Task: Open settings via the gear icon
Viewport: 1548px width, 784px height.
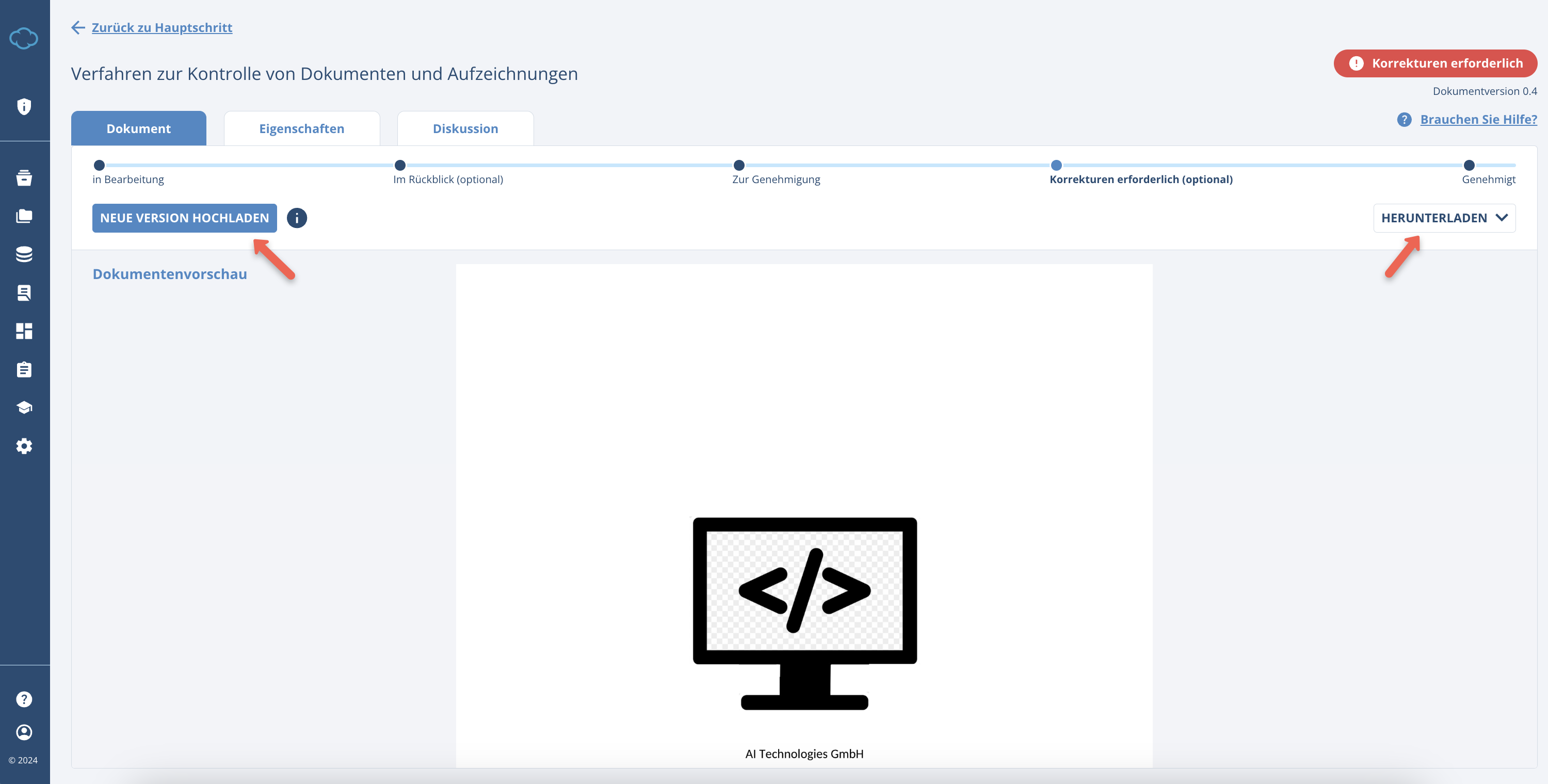Action: click(24, 446)
